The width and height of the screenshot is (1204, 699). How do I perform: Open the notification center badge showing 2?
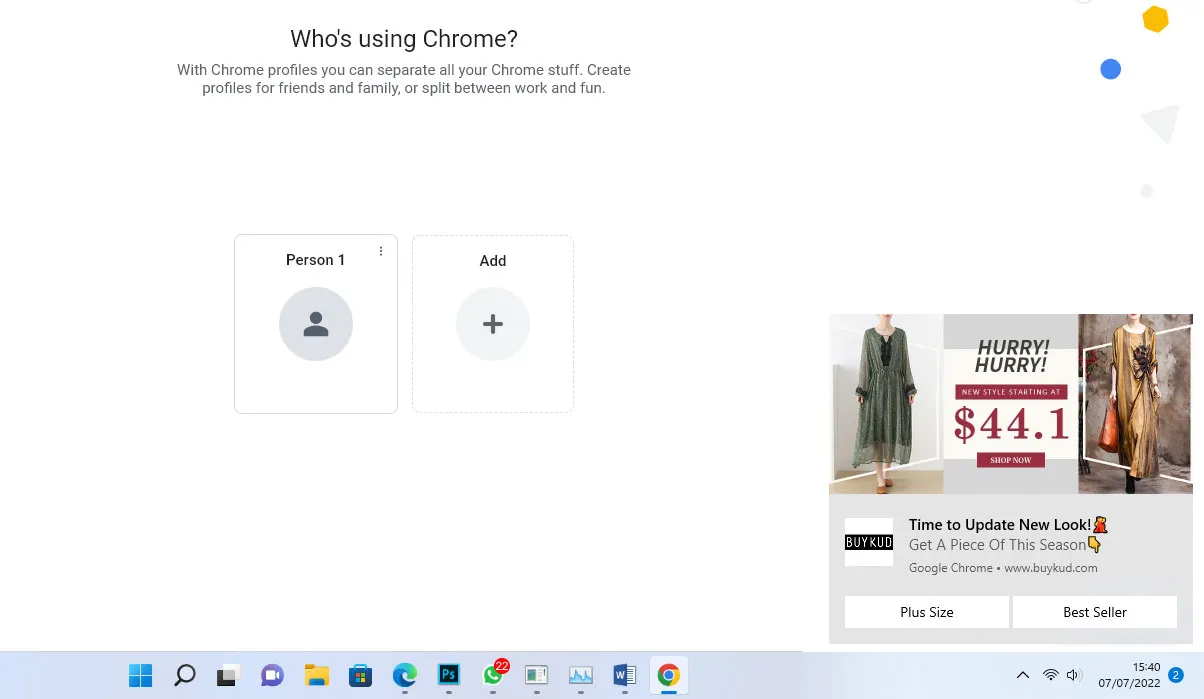tap(1176, 675)
